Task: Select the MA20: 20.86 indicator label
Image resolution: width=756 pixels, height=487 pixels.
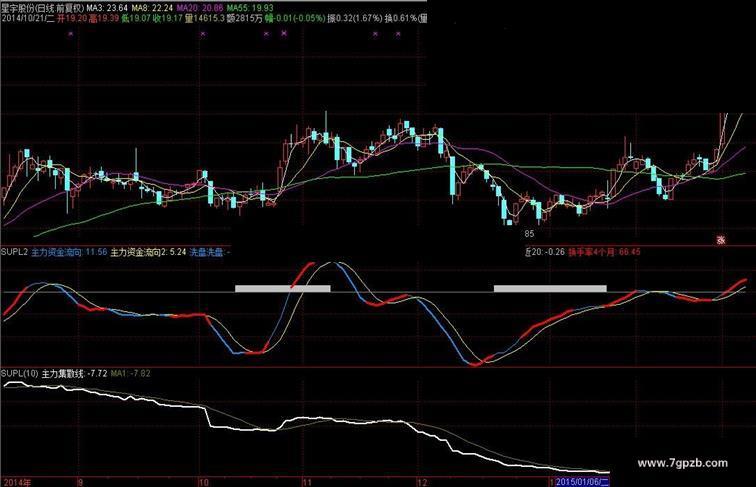Action: (200, 8)
